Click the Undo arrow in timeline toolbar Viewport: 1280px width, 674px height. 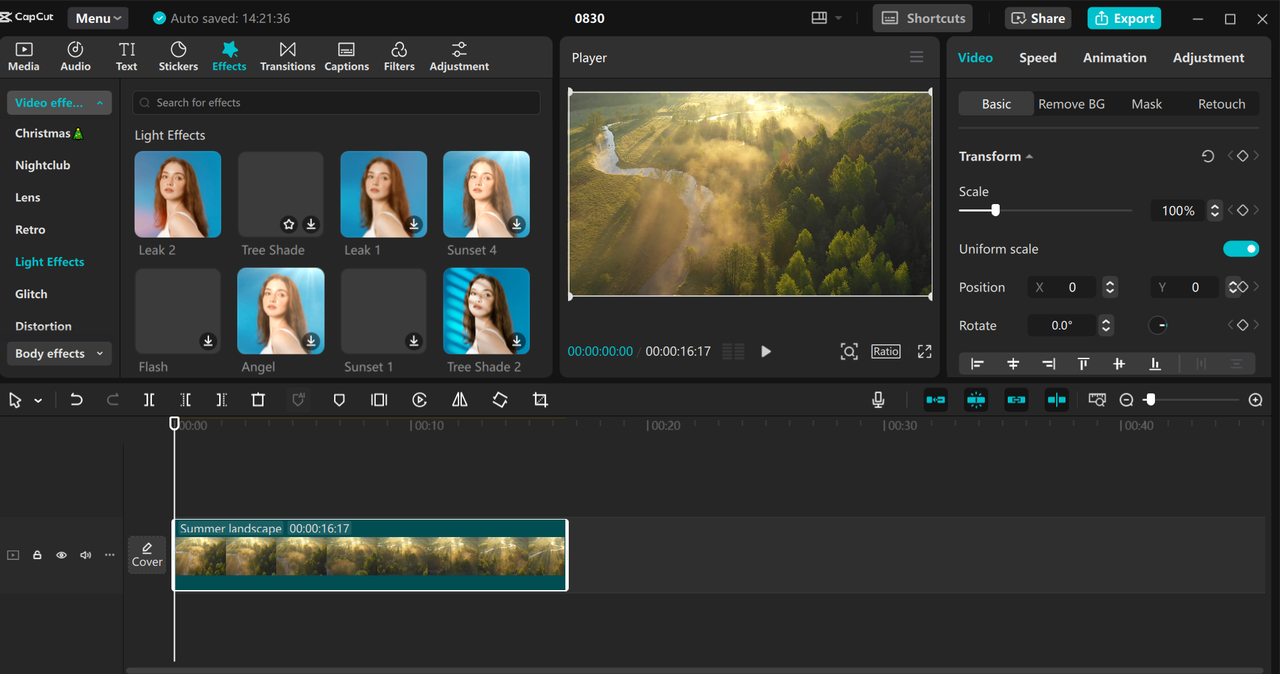(x=76, y=400)
